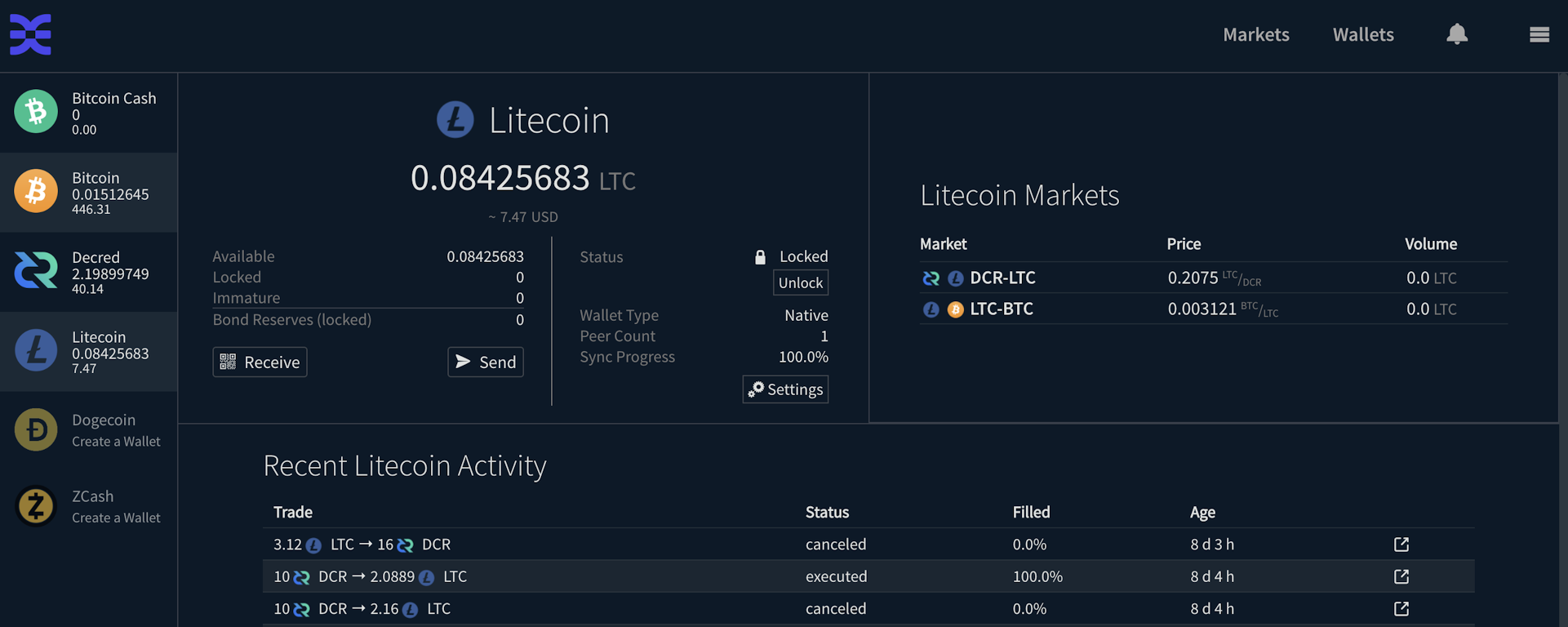The width and height of the screenshot is (1568, 627).
Task: Click the Send button
Action: (486, 362)
